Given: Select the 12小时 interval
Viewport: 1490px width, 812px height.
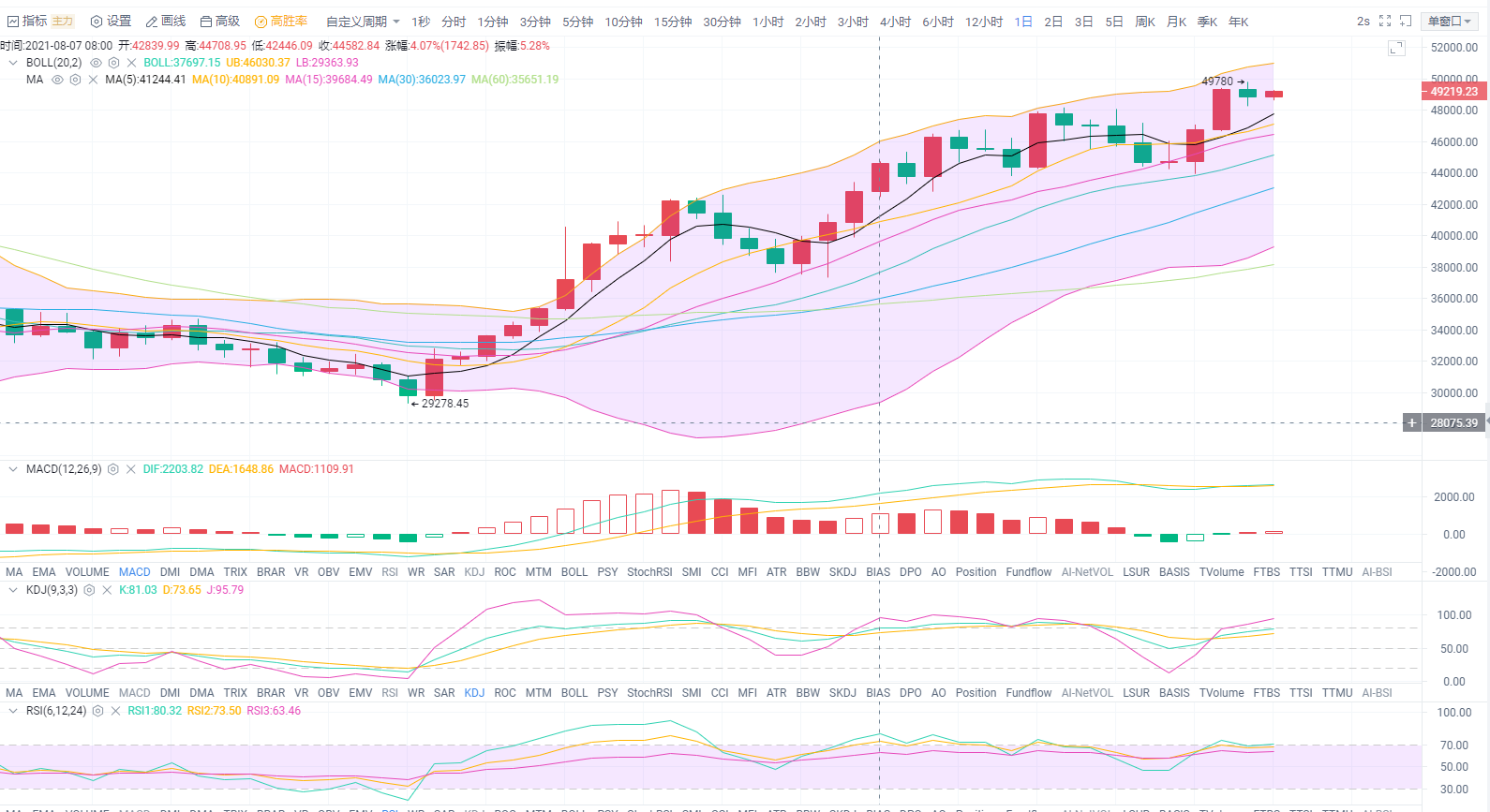Looking at the screenshot, I should click(x=984, y=22).
